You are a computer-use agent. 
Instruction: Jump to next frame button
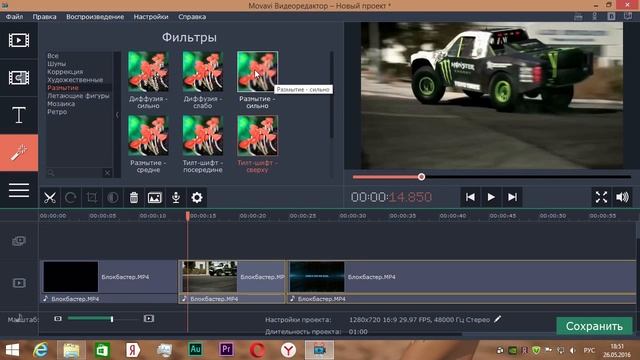point(512,197)
